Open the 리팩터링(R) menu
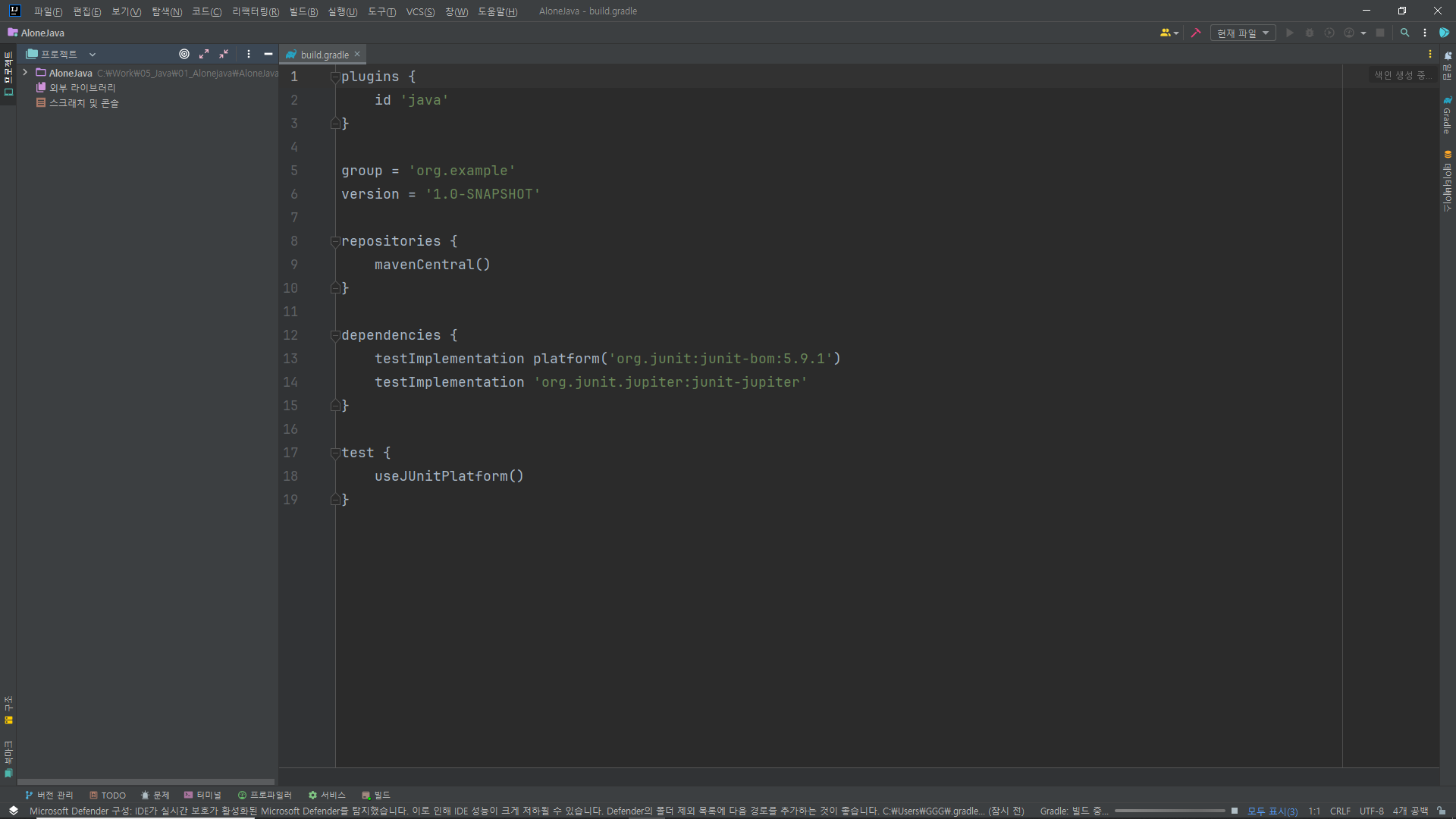This screenshot has width=1456, height=819. pyautogui.click(x=255, y=11)
